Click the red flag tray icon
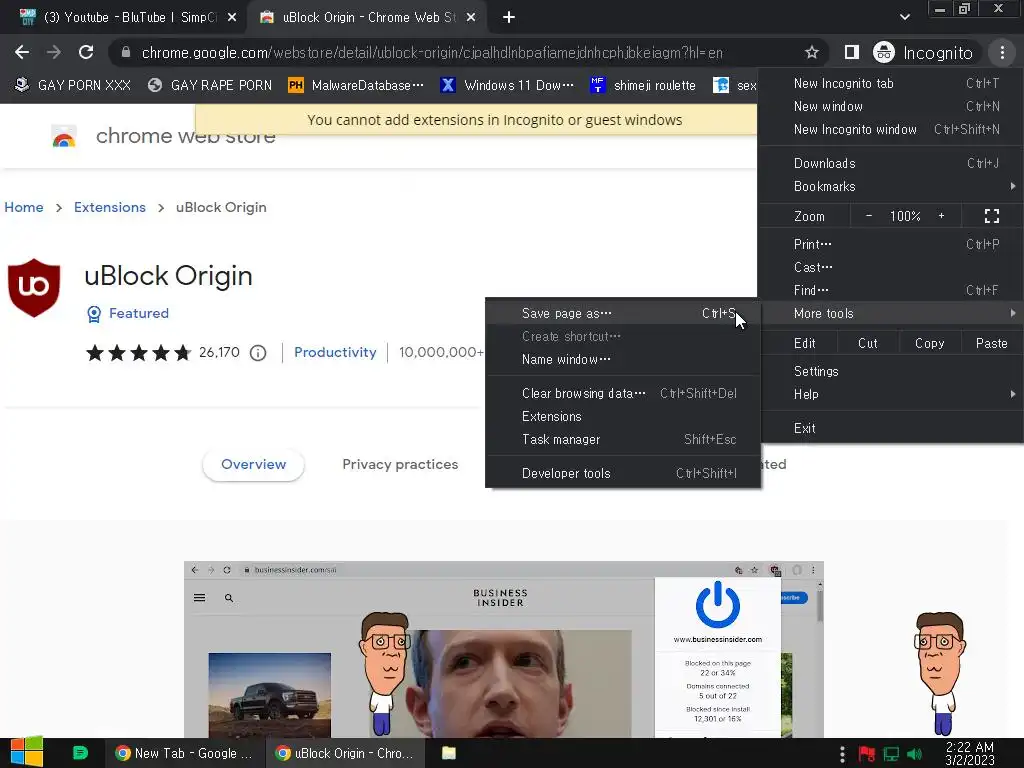 click(x=867, y=754)
